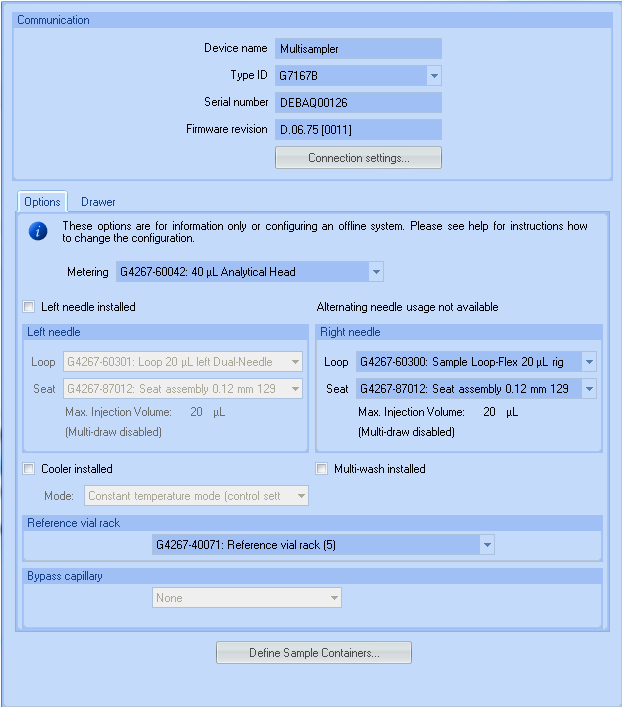
Task: Click the Left needle Loop dropdown
Action: (183, 362)
